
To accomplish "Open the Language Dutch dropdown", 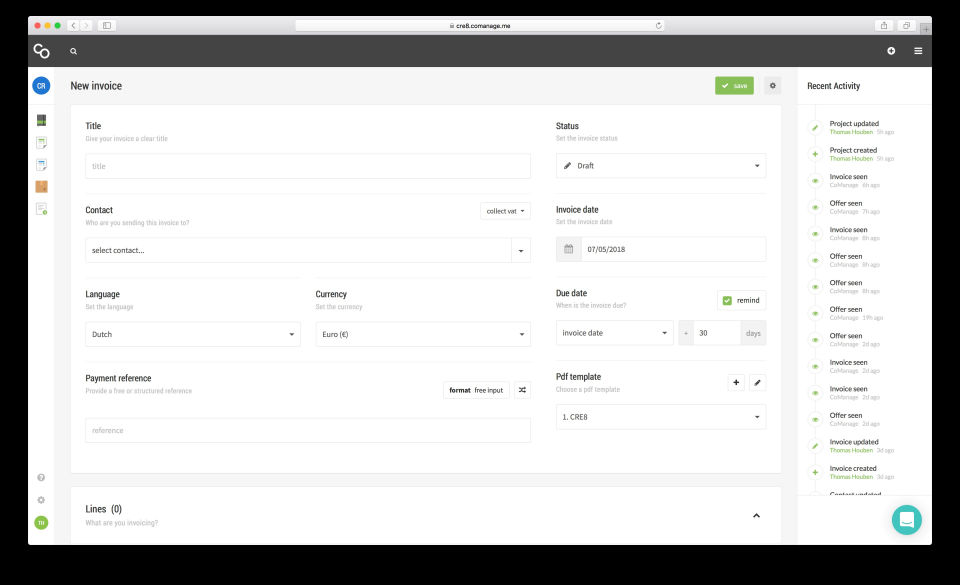I will pyautogui.click(x=193, y=334).
